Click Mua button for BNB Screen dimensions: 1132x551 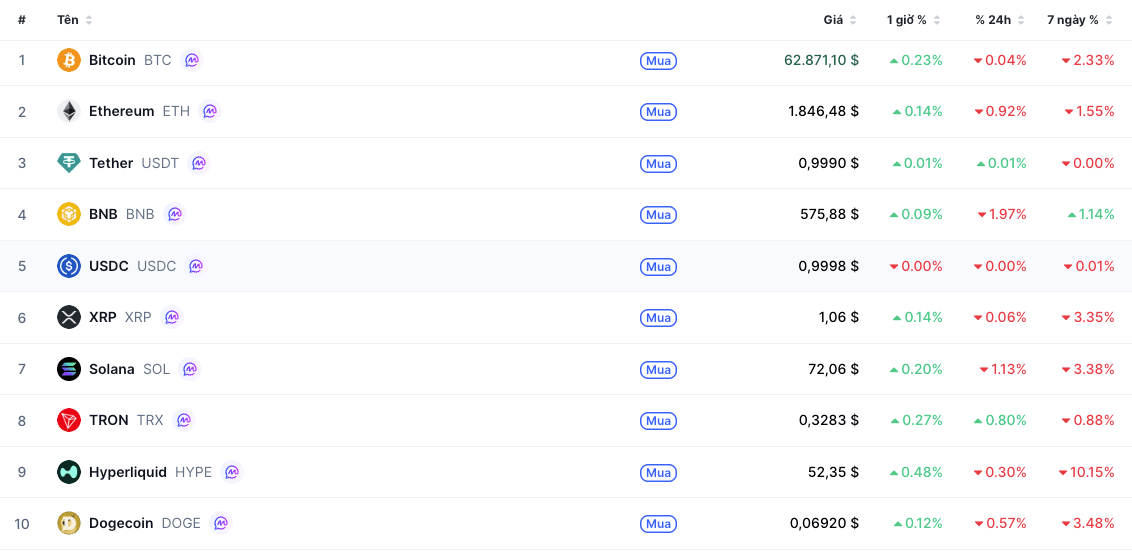[x=658, y=215]
